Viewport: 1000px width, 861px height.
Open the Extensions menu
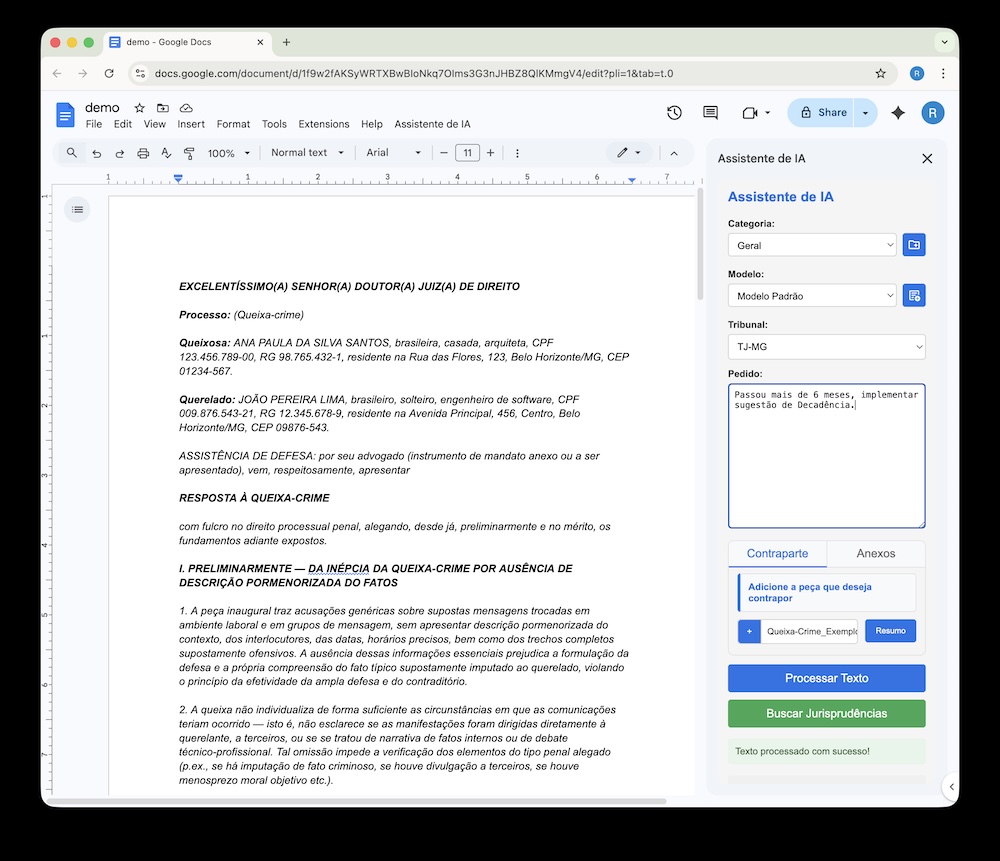click(323, 124)
